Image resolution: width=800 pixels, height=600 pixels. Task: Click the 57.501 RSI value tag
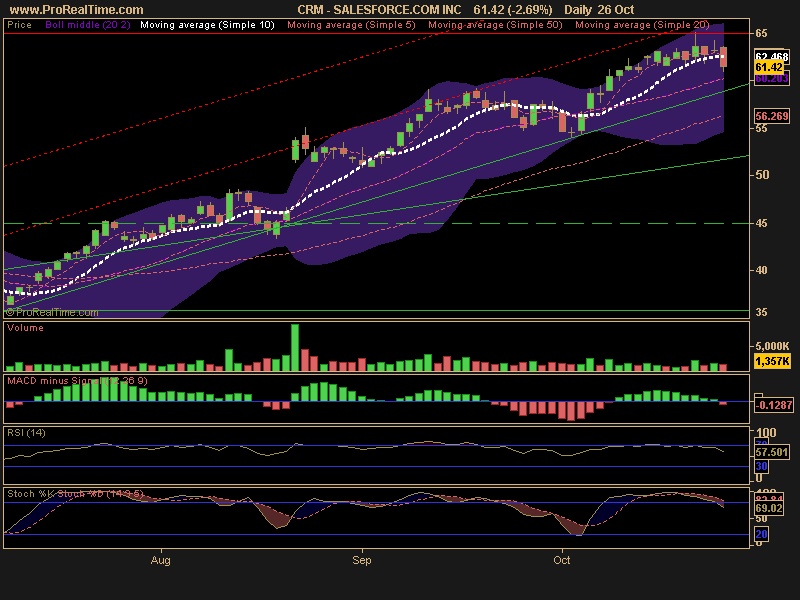771,452
